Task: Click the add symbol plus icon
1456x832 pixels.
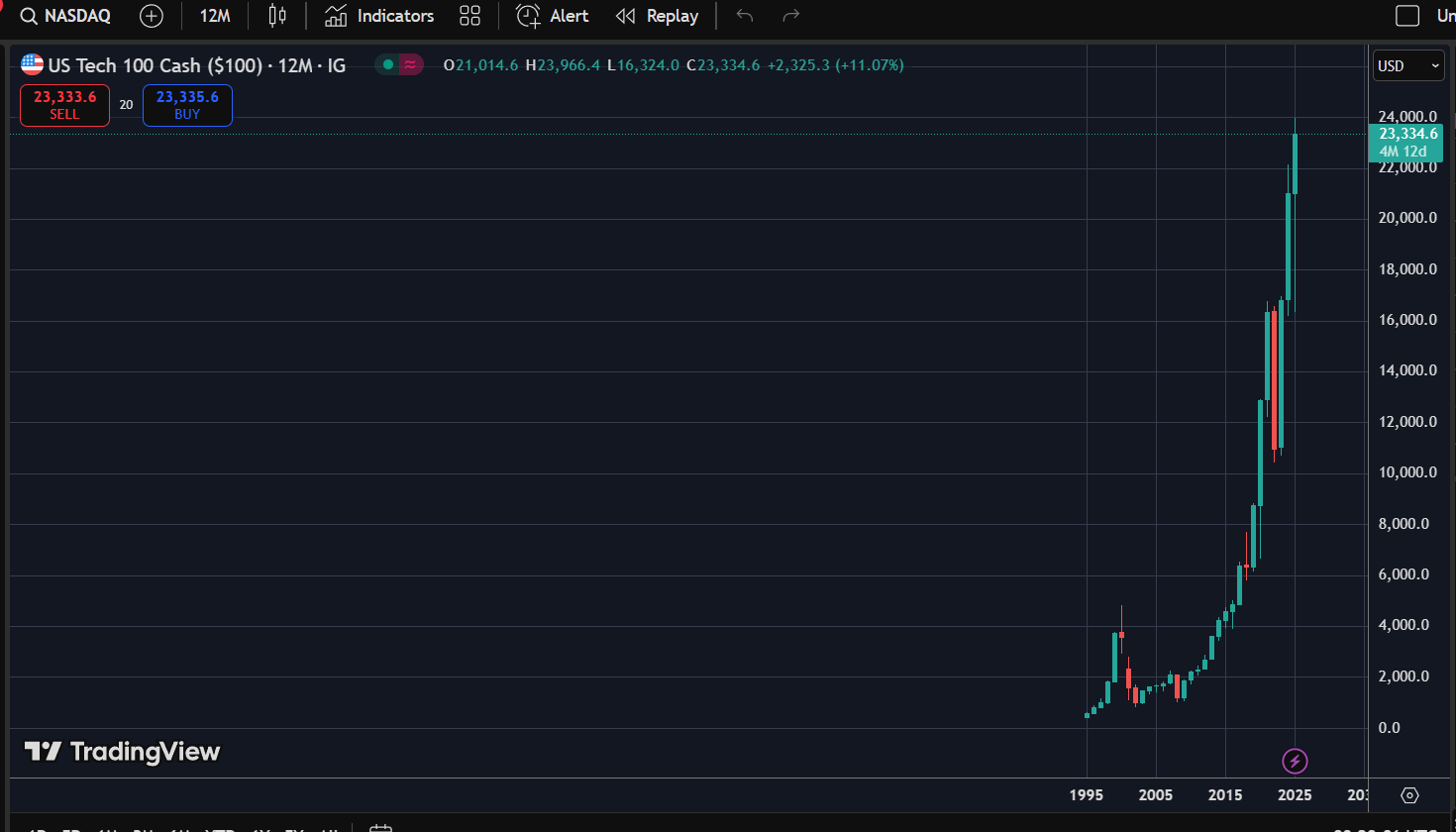Action: coord(152,16)
